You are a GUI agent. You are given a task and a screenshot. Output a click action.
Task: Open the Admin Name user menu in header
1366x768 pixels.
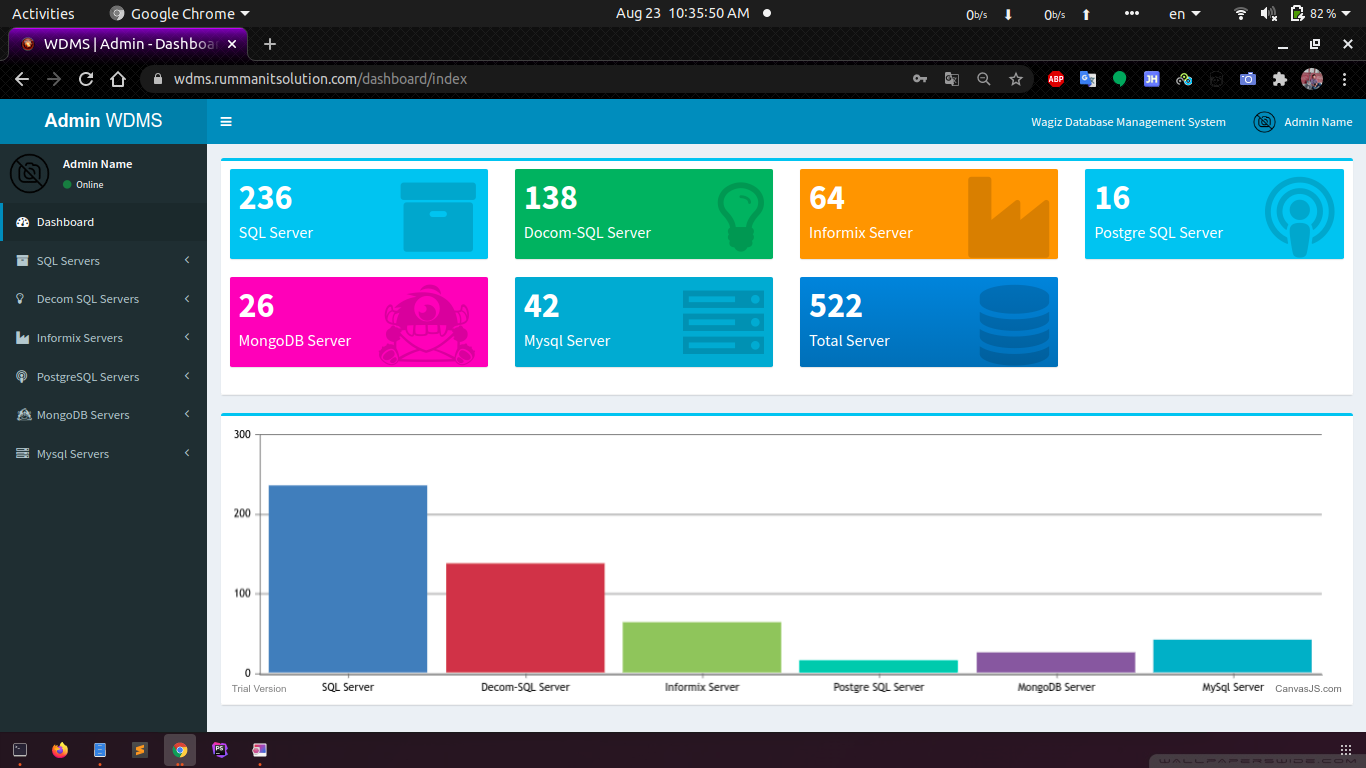[x=1303, y=122]
